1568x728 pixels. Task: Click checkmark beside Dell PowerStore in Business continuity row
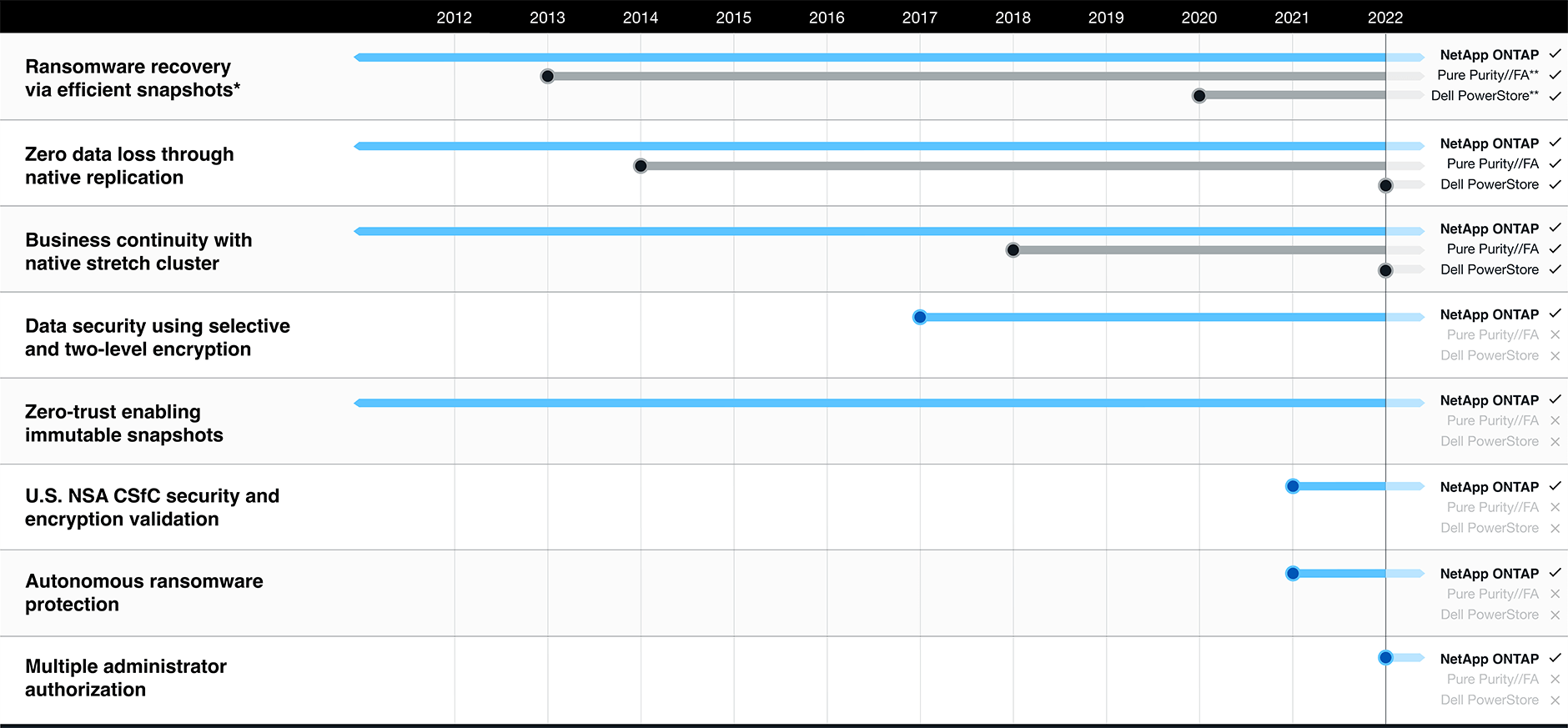[x=1555, y=269]
